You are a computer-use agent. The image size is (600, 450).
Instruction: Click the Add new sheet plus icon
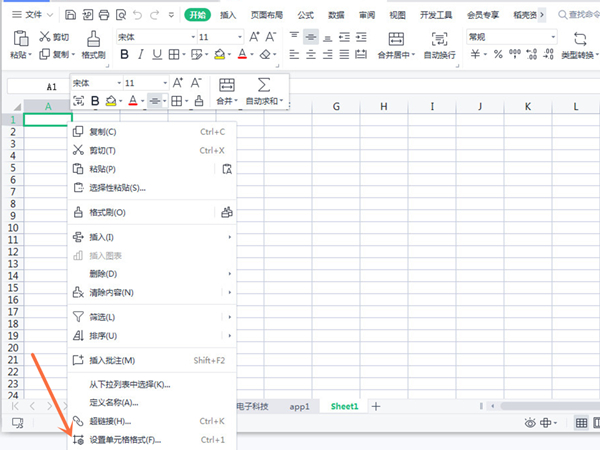click(376, 406)
